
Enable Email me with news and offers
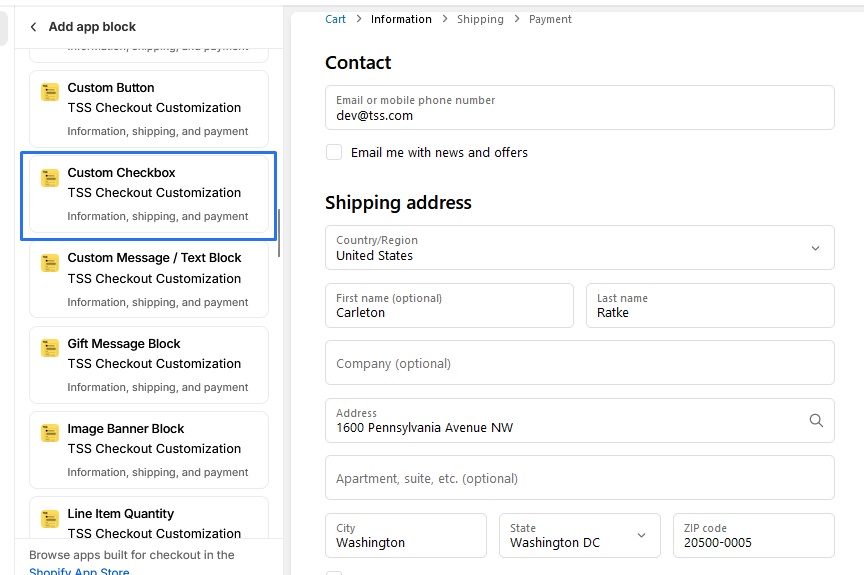334,152
